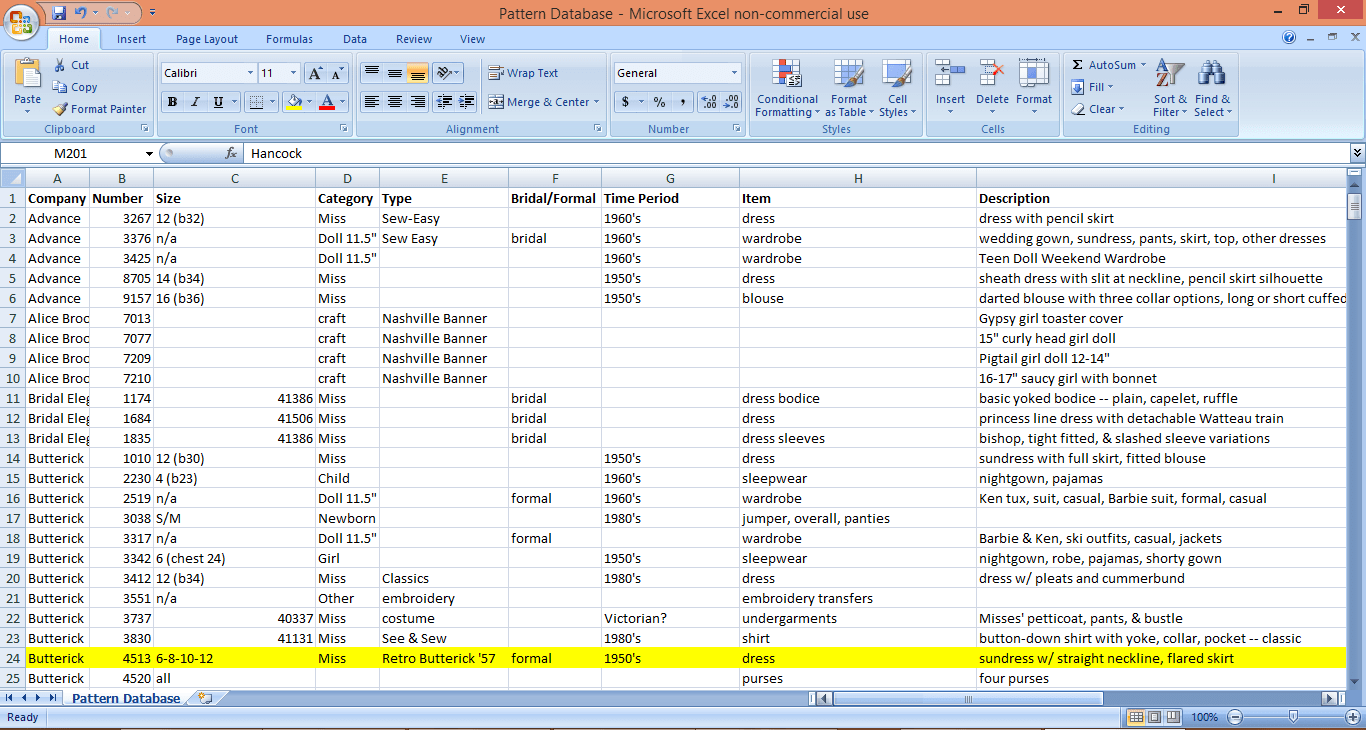Screen dimensions: 1366x730
Task: Apply Percent Style
Action: tap(659, 102)
